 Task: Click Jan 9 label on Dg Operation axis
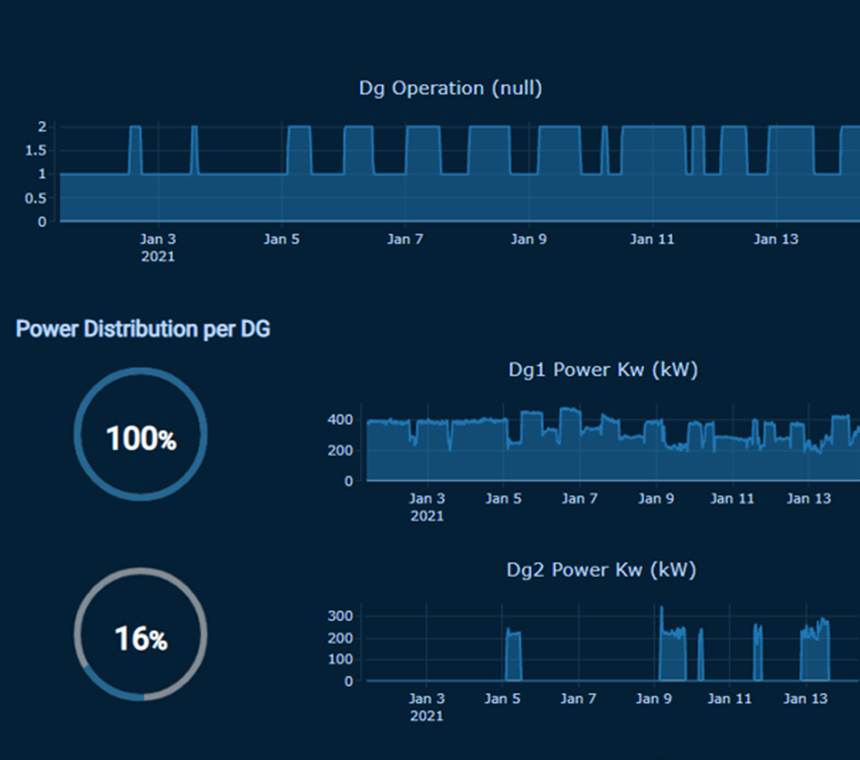click(x=528, y=239)
